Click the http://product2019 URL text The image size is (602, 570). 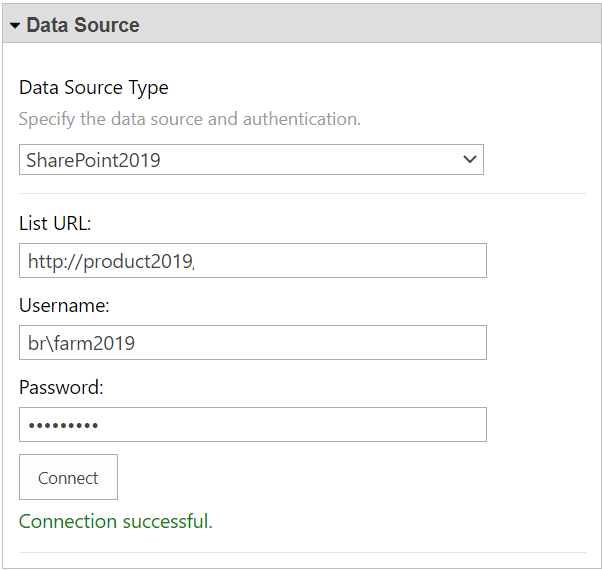(x=110, y=261)
